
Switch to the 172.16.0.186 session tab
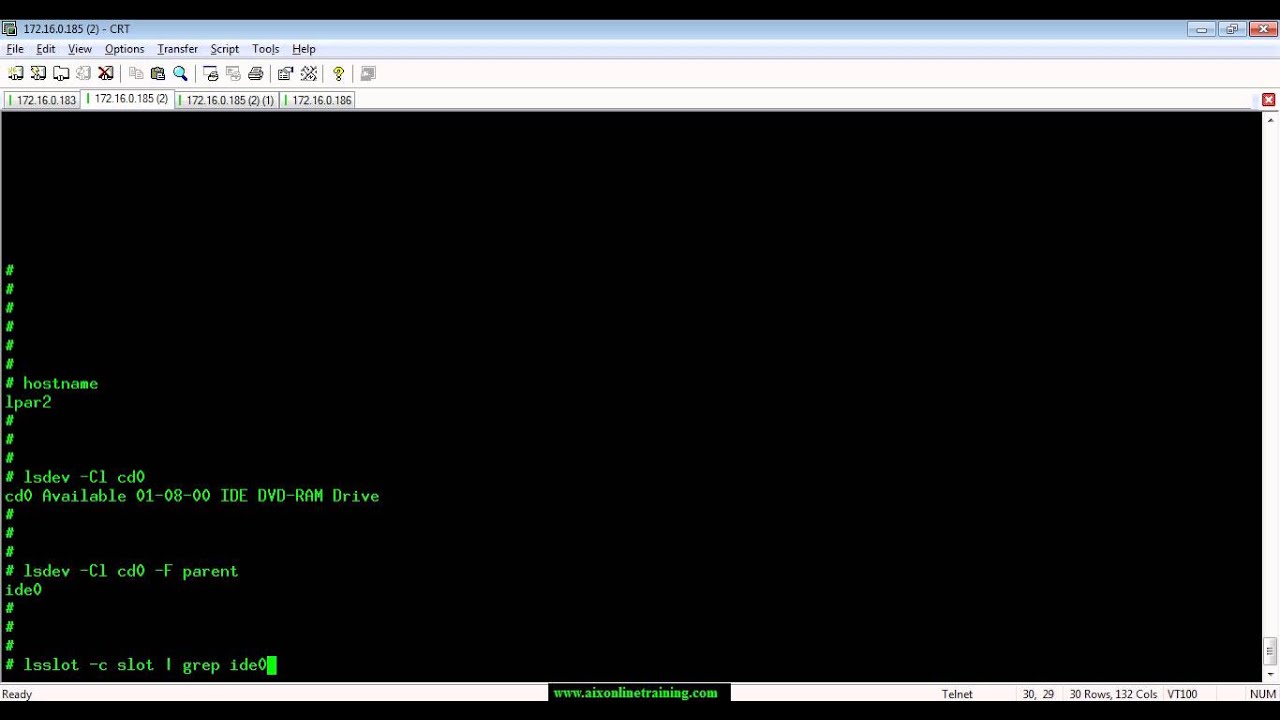pos(318,100)
